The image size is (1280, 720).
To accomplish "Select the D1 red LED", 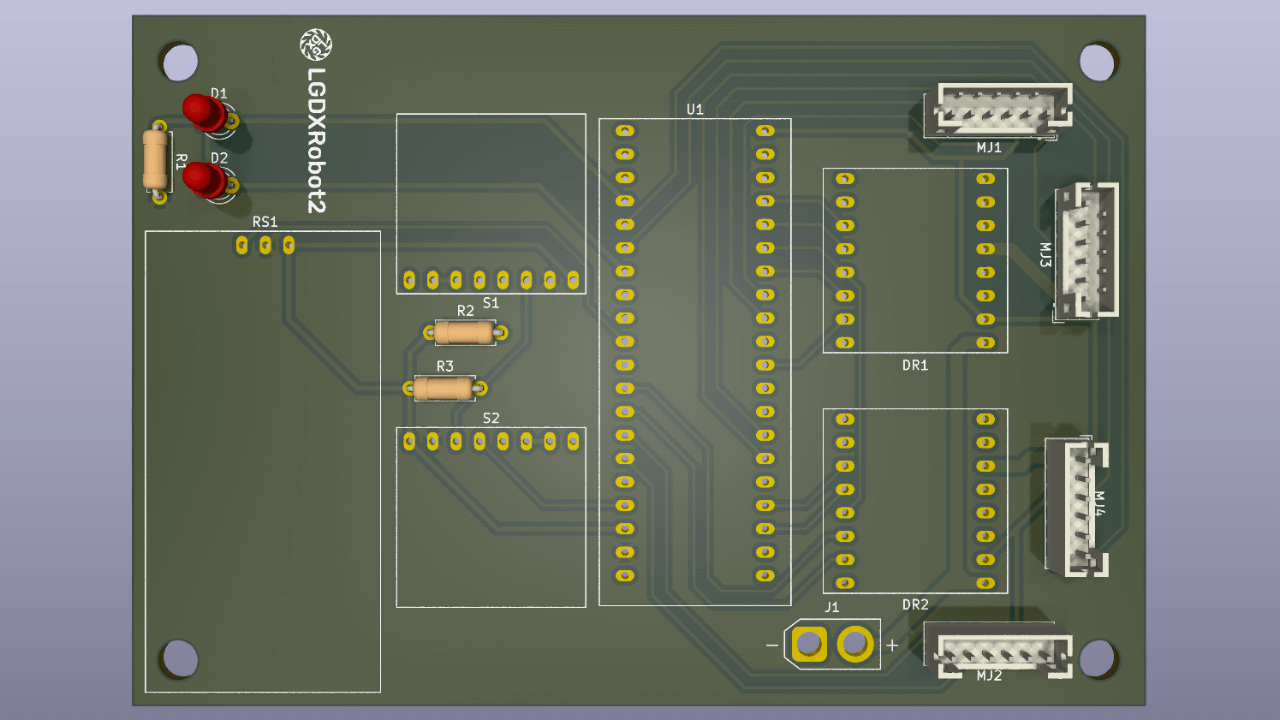I will 203,113.
